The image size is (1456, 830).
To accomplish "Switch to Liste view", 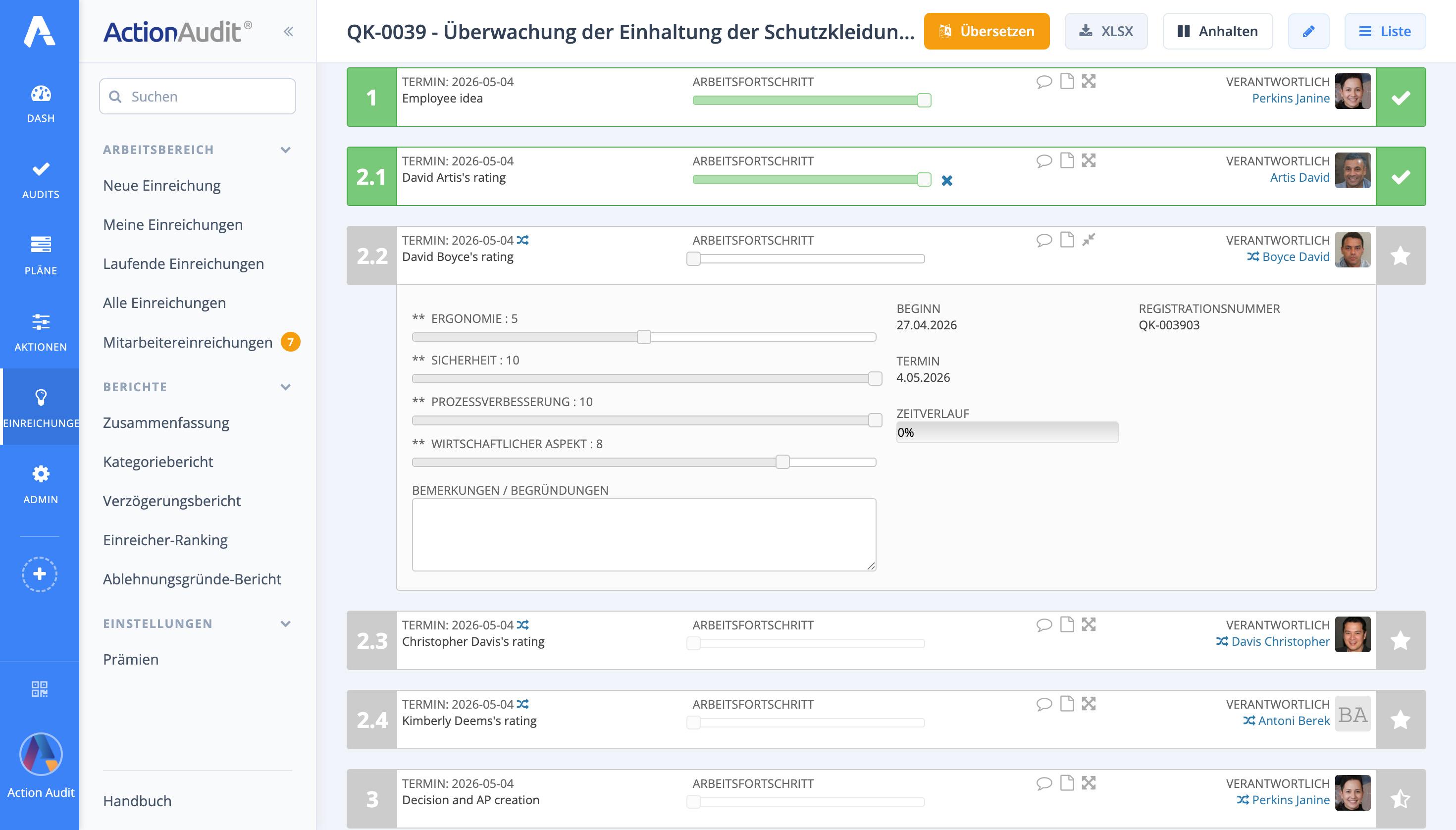I will [x=1385, y=31].
